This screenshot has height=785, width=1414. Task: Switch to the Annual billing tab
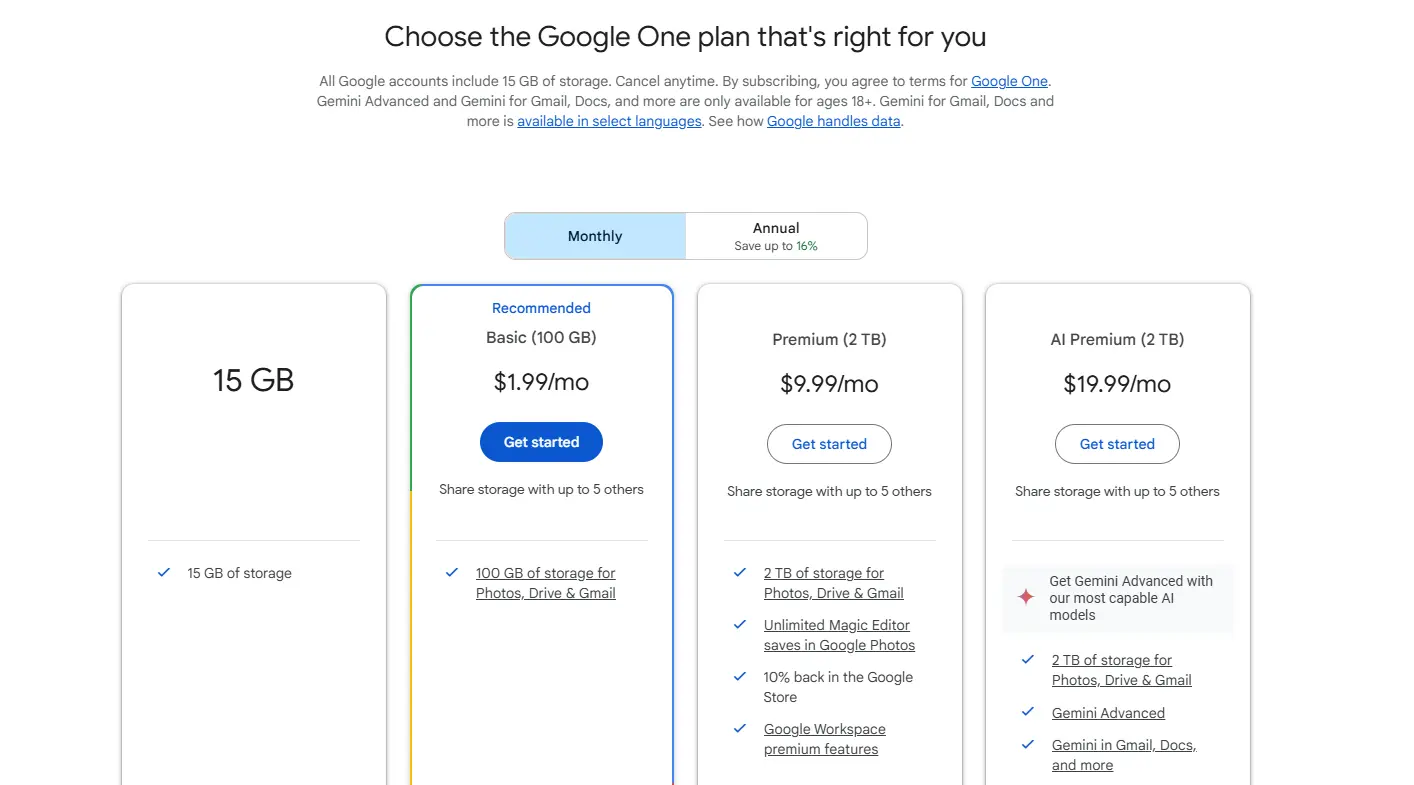[x=776, y=236]
